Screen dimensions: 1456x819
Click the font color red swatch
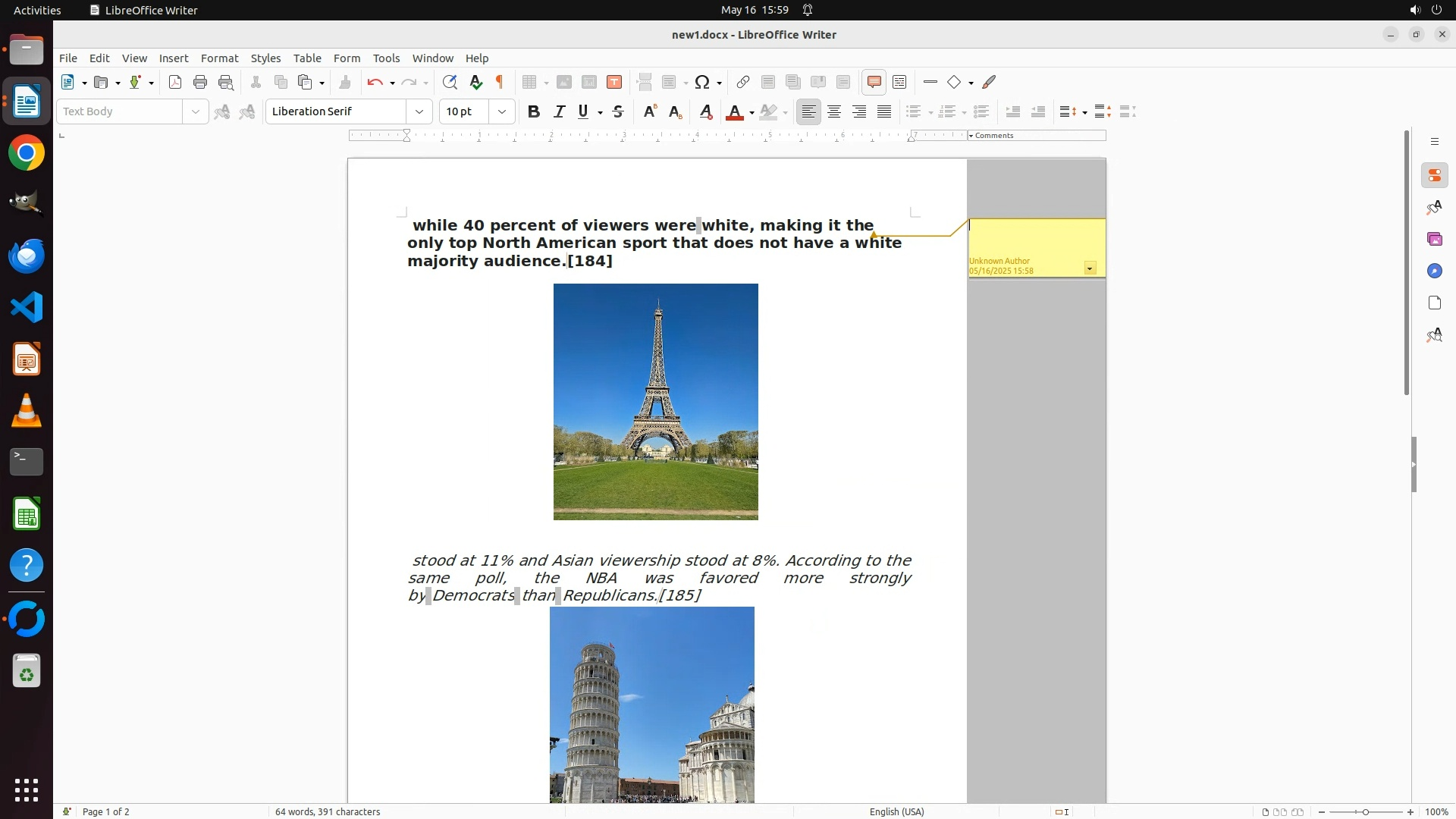click(734, 112)
